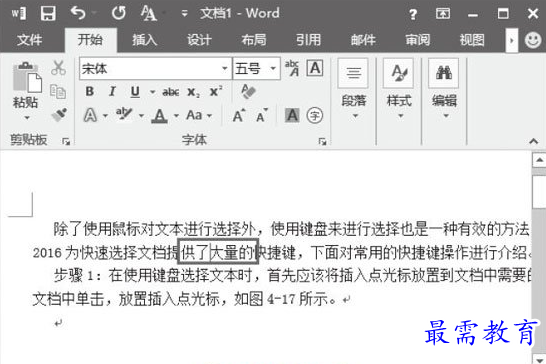This screenshot has height=364, width=546.
Task: Open Ribbon Display Options
Action: coord(443,14)
